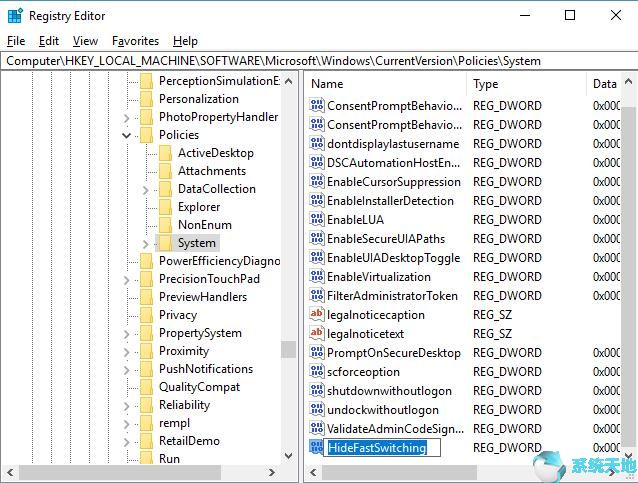The width and height of the screenshot is (638, 483).
Task: Click the string icon next to legalnoticecaption
Action: tap(317, 315)
